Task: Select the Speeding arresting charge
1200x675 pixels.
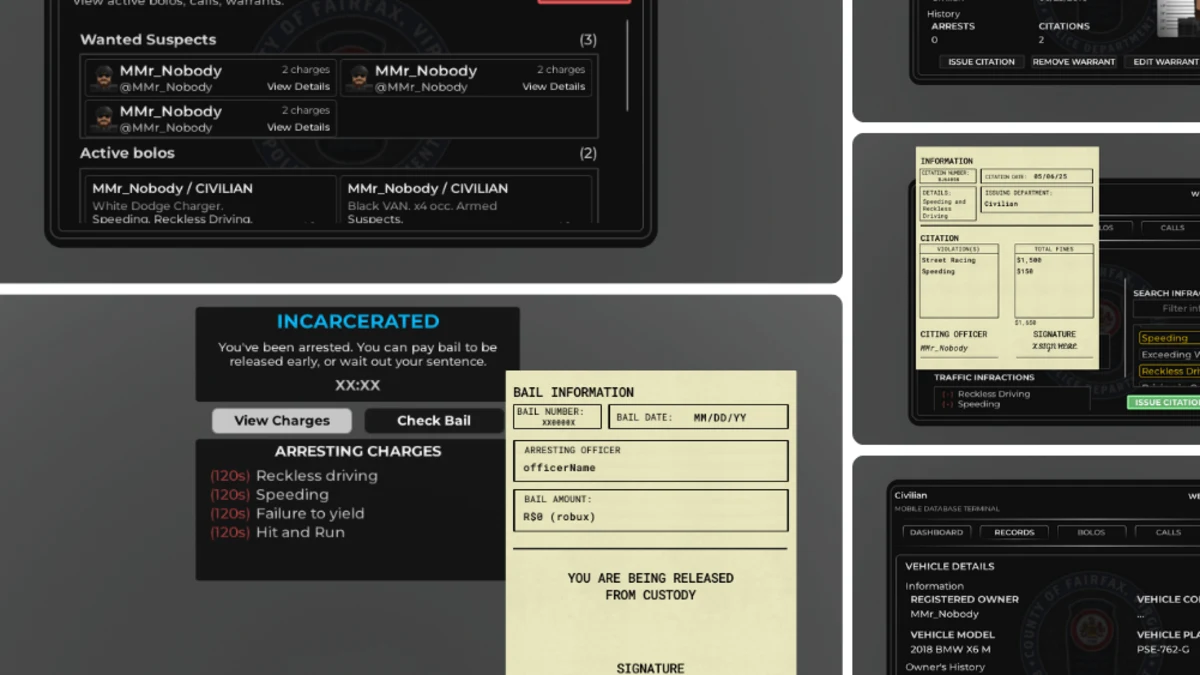Action: [x=269, y=495]
